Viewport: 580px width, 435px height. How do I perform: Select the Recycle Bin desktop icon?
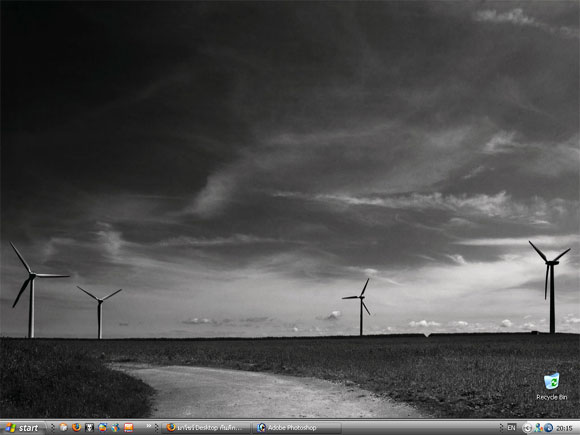click(552, 386)
